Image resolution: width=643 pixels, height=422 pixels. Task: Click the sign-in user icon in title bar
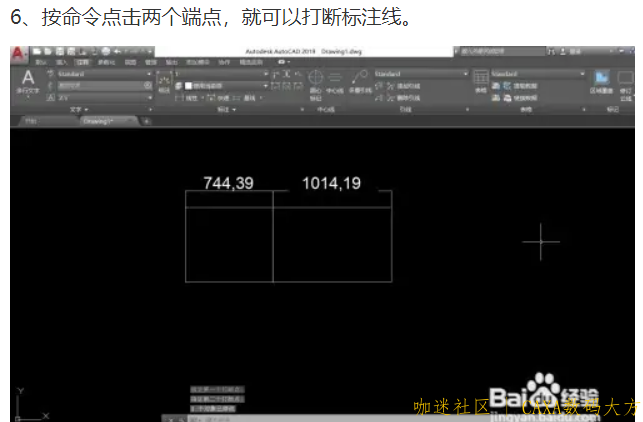pyautogui.click(x=563, y=51)
